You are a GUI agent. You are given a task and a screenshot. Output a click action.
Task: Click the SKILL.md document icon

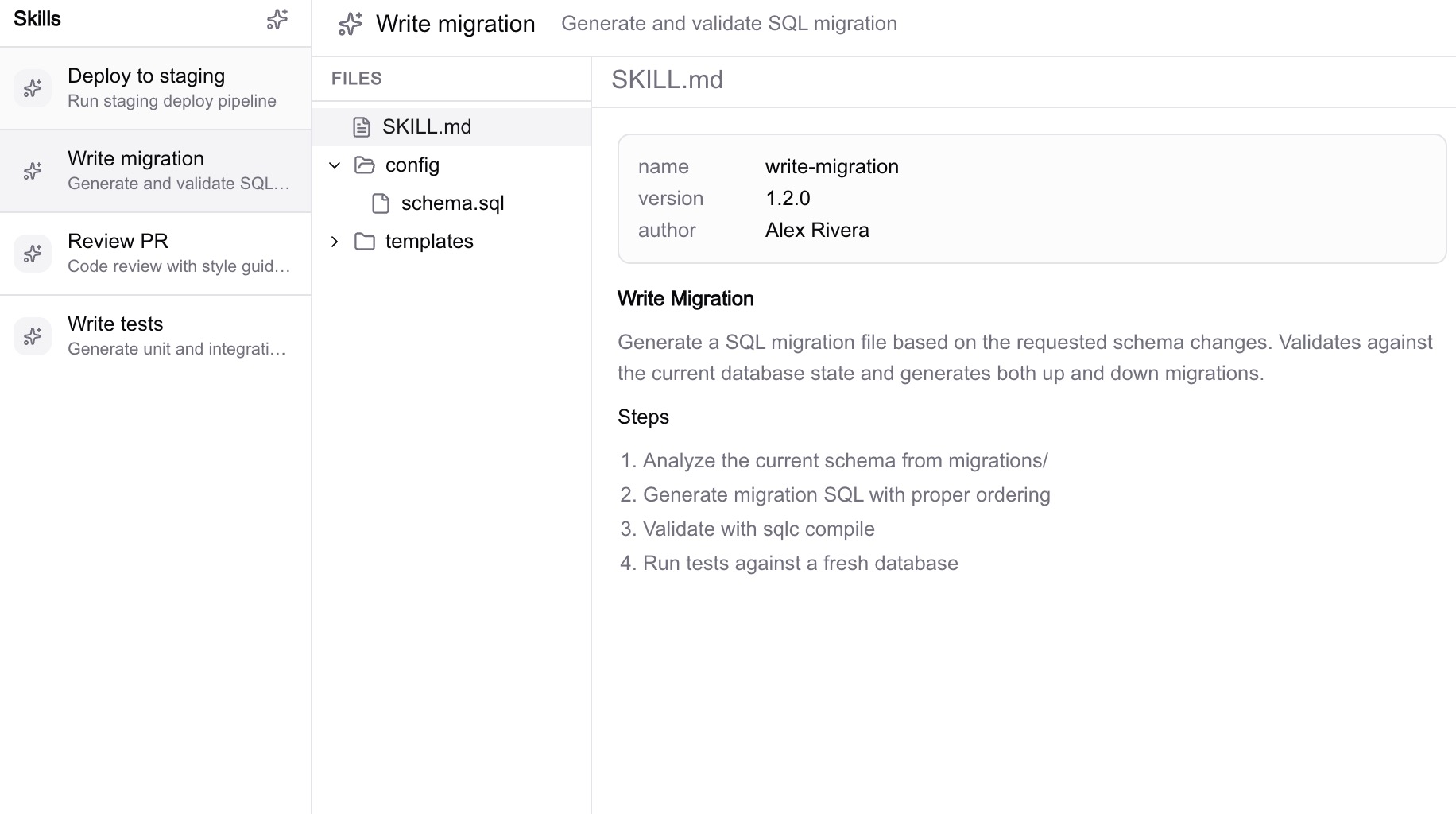coord(362,127)
